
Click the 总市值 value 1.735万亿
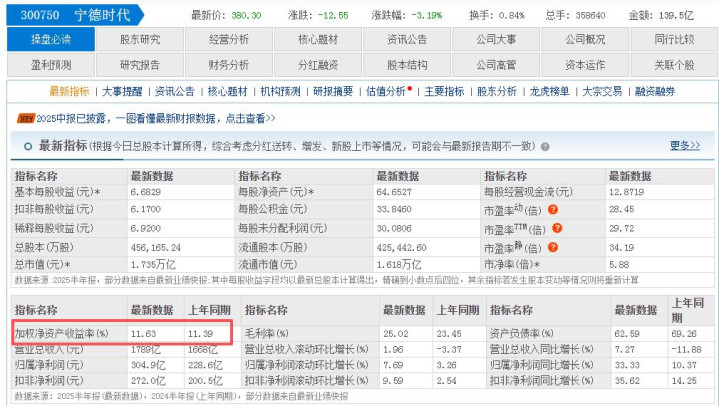(153, 265)
